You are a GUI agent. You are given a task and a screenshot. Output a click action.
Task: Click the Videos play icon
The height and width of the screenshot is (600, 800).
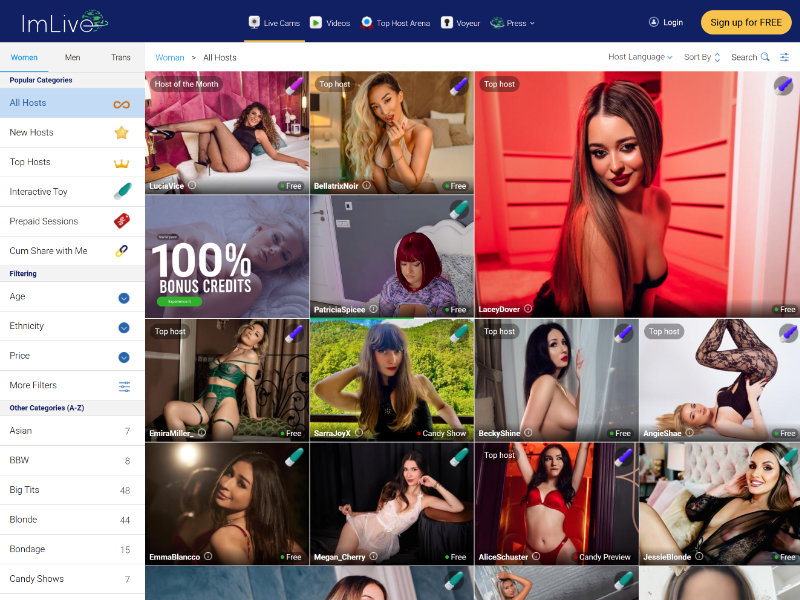pos(316,22)
